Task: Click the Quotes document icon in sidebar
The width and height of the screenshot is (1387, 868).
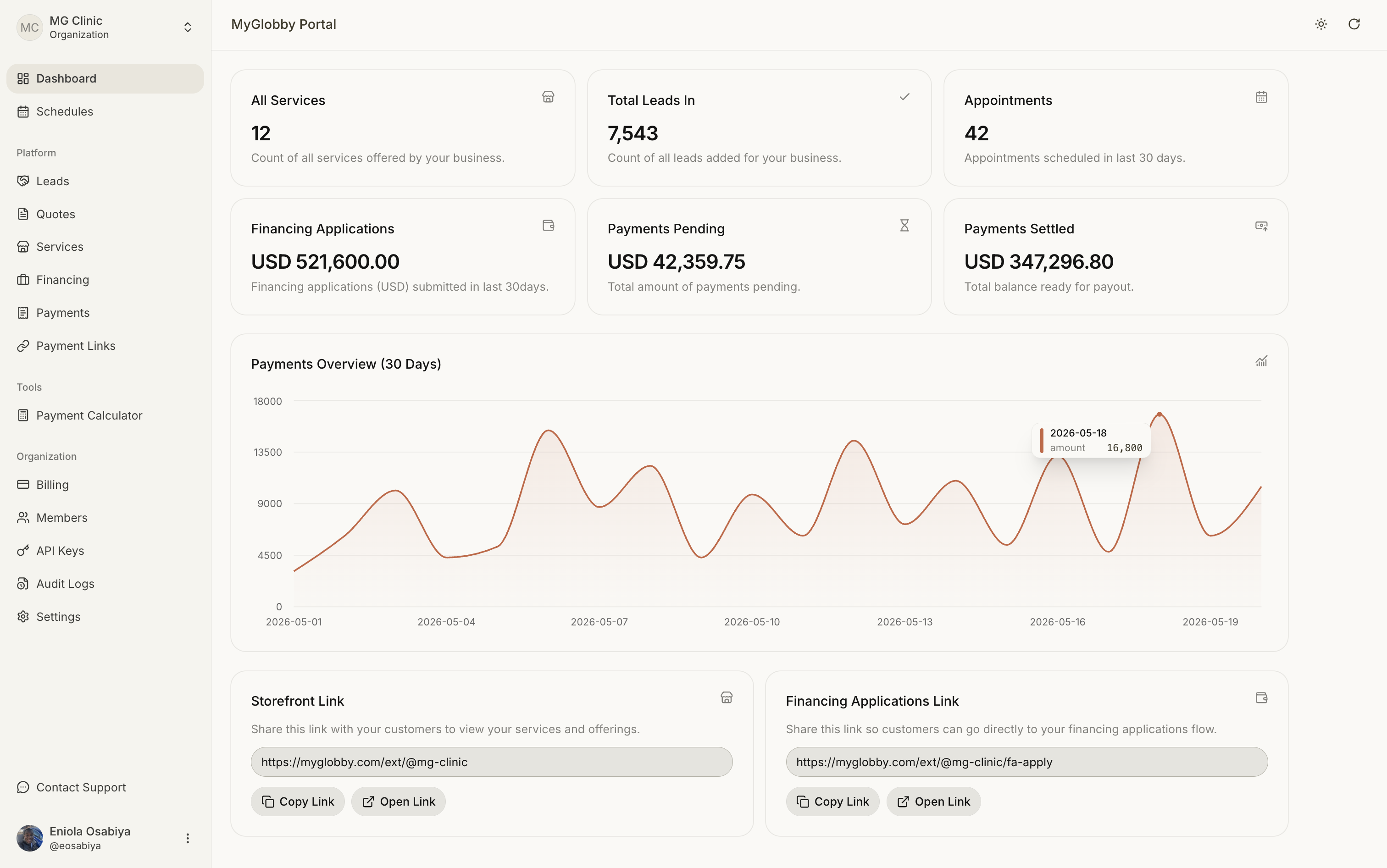Action: point(23,214)
